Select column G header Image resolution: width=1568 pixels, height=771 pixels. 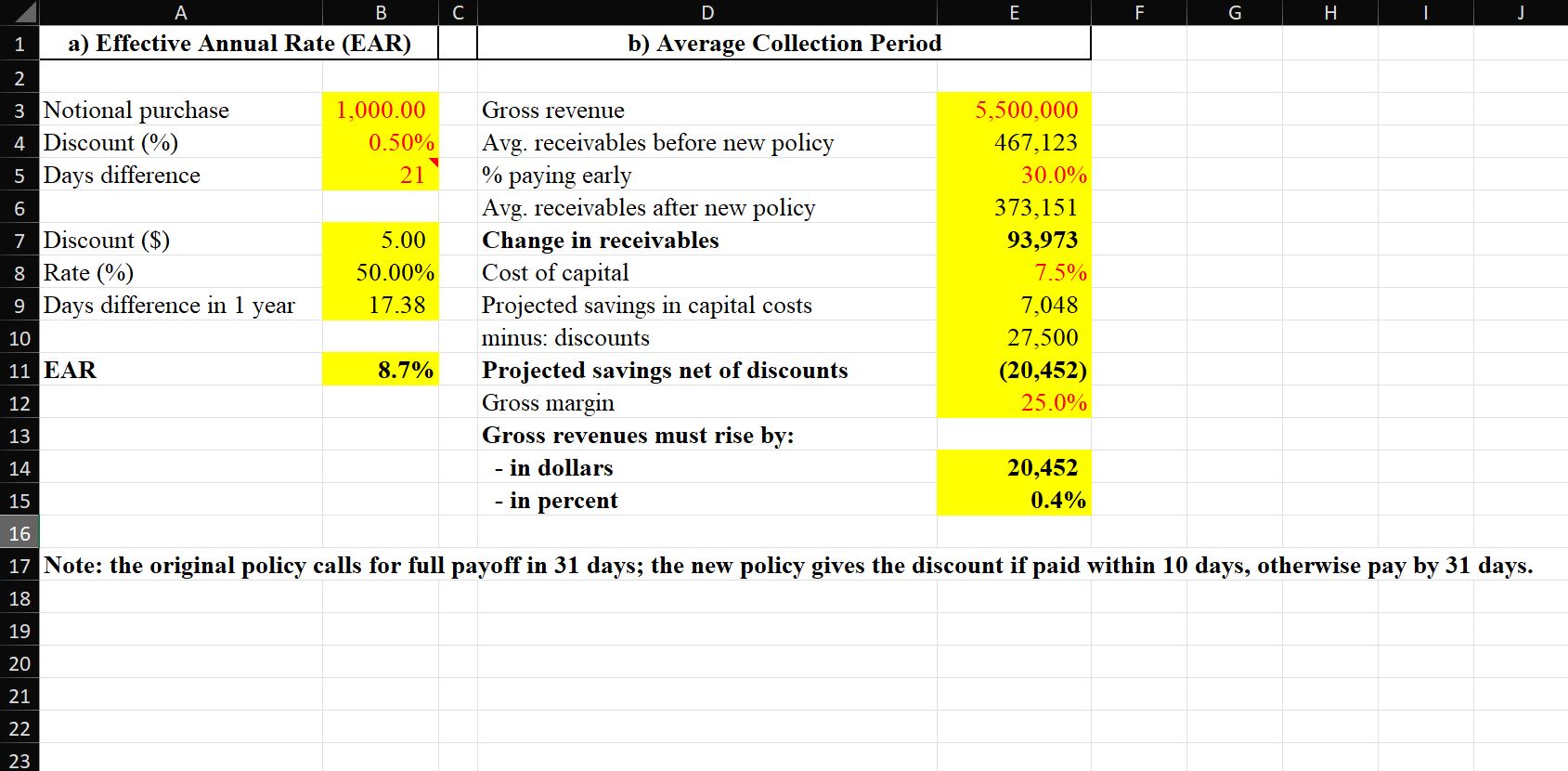click(1235, 12)
